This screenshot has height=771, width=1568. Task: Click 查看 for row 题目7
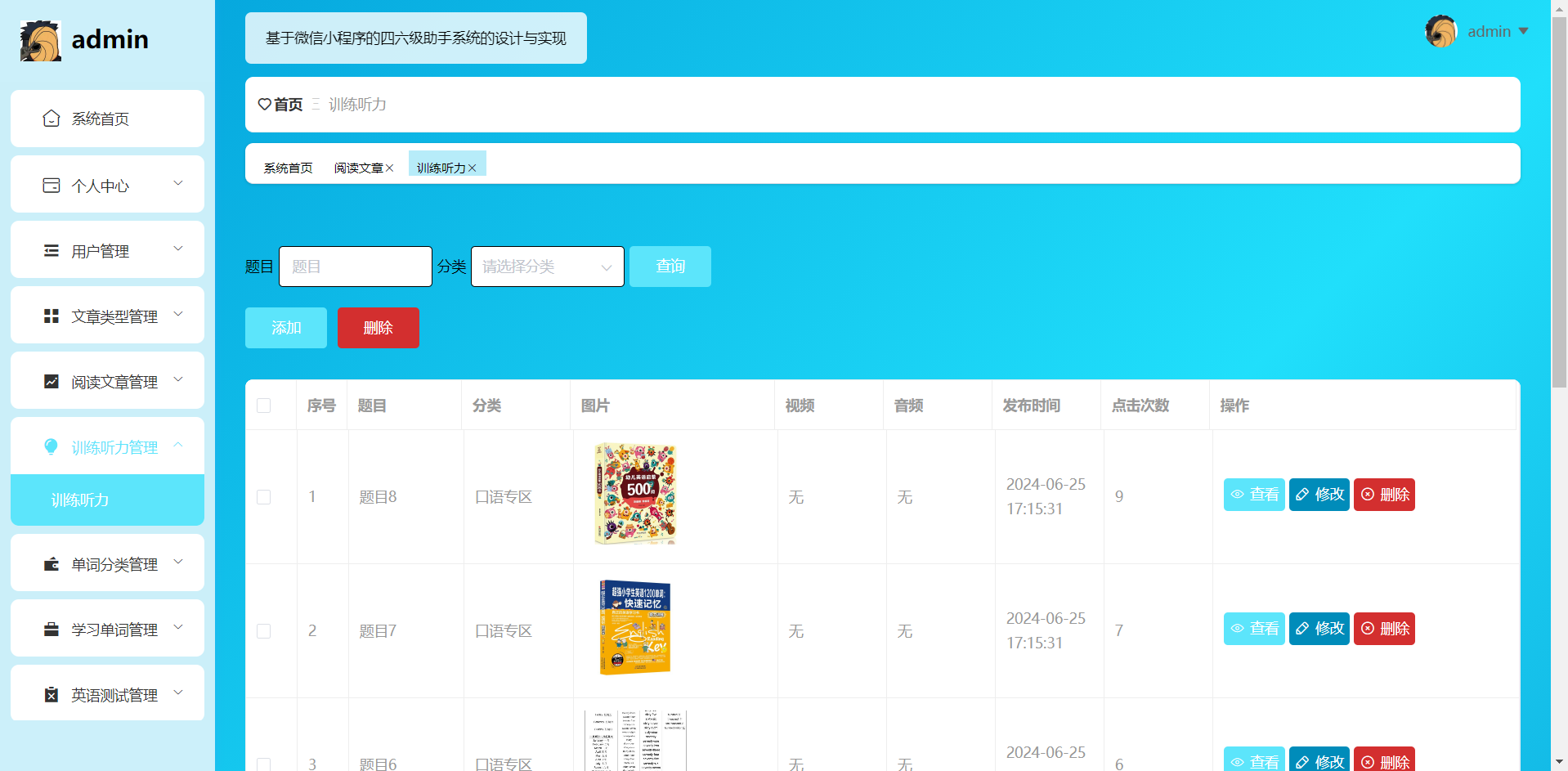[1254, 629]
